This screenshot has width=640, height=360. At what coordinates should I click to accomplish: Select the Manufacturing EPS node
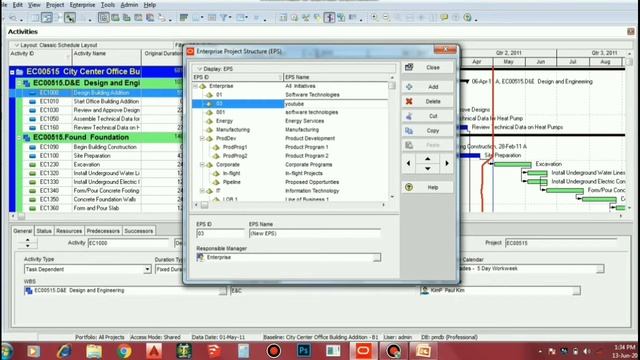tap(290, 130)
